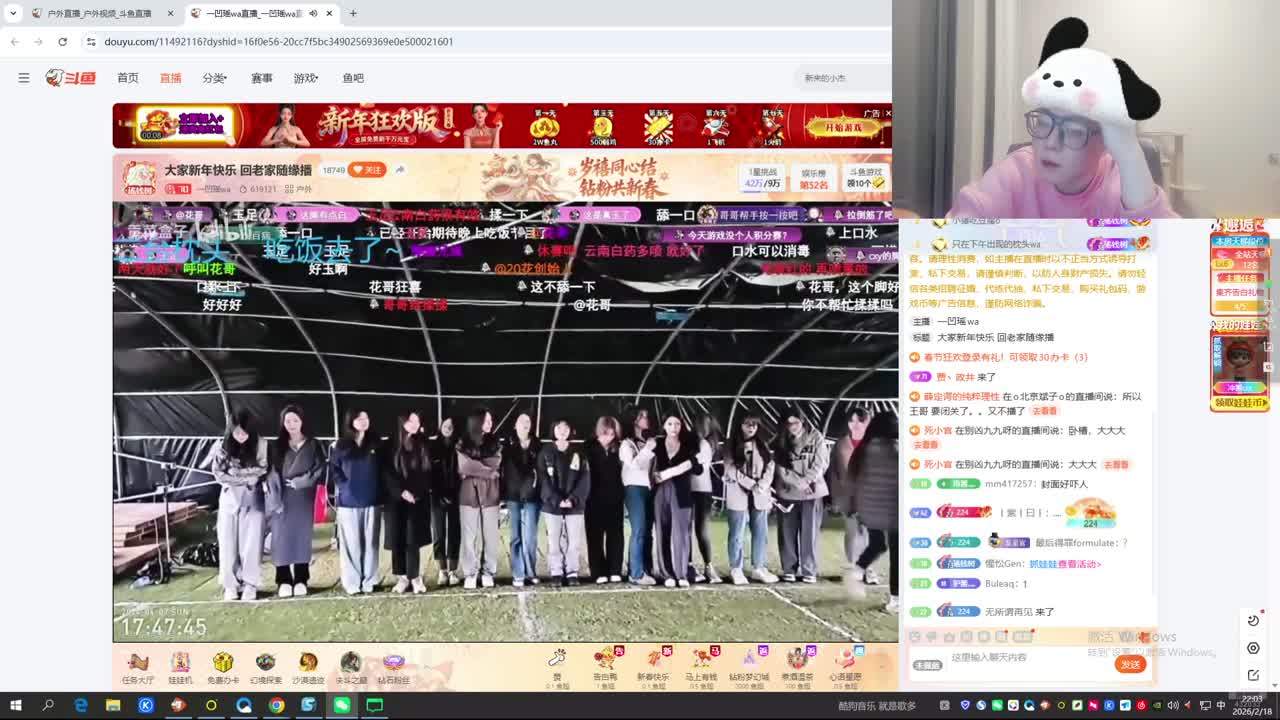
Task: Follow the streamer with 关注 button
Action: tap(367, 170)
